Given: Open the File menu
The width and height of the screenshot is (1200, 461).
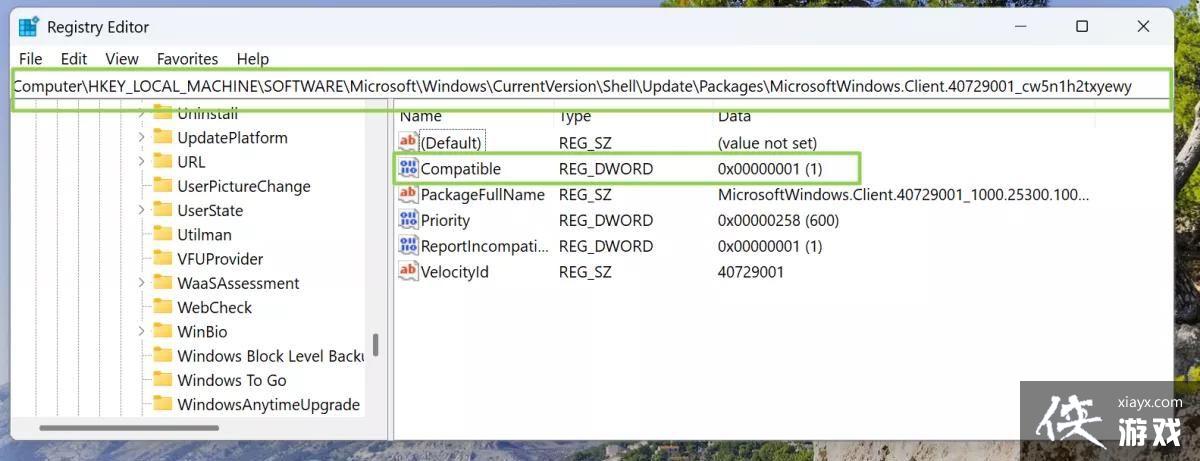Looking at the screenshot, I should pyautogui.click(x=31, y=59).
